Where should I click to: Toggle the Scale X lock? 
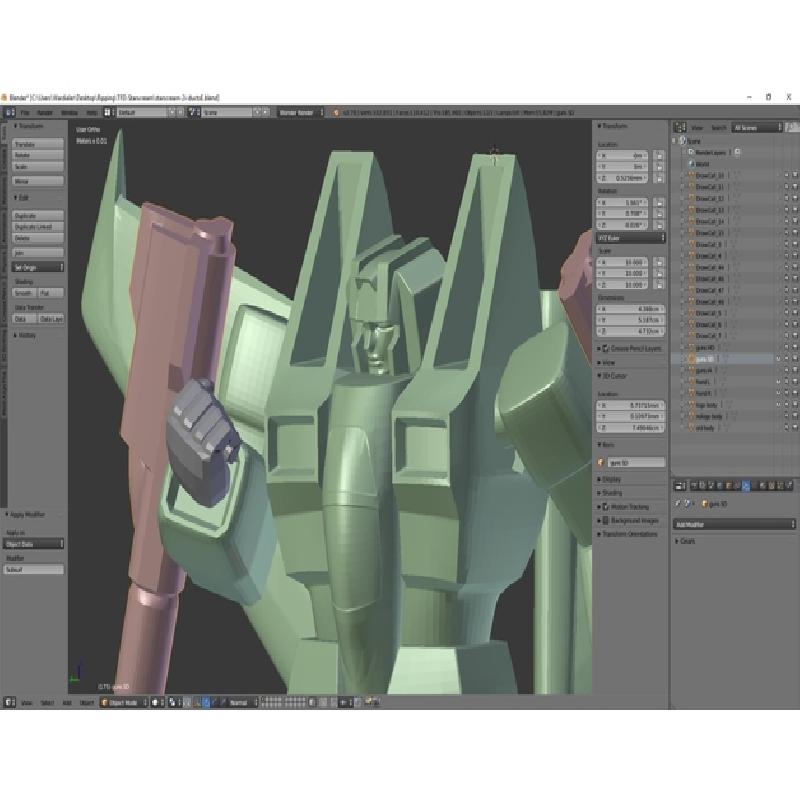(x=659, y=262)
